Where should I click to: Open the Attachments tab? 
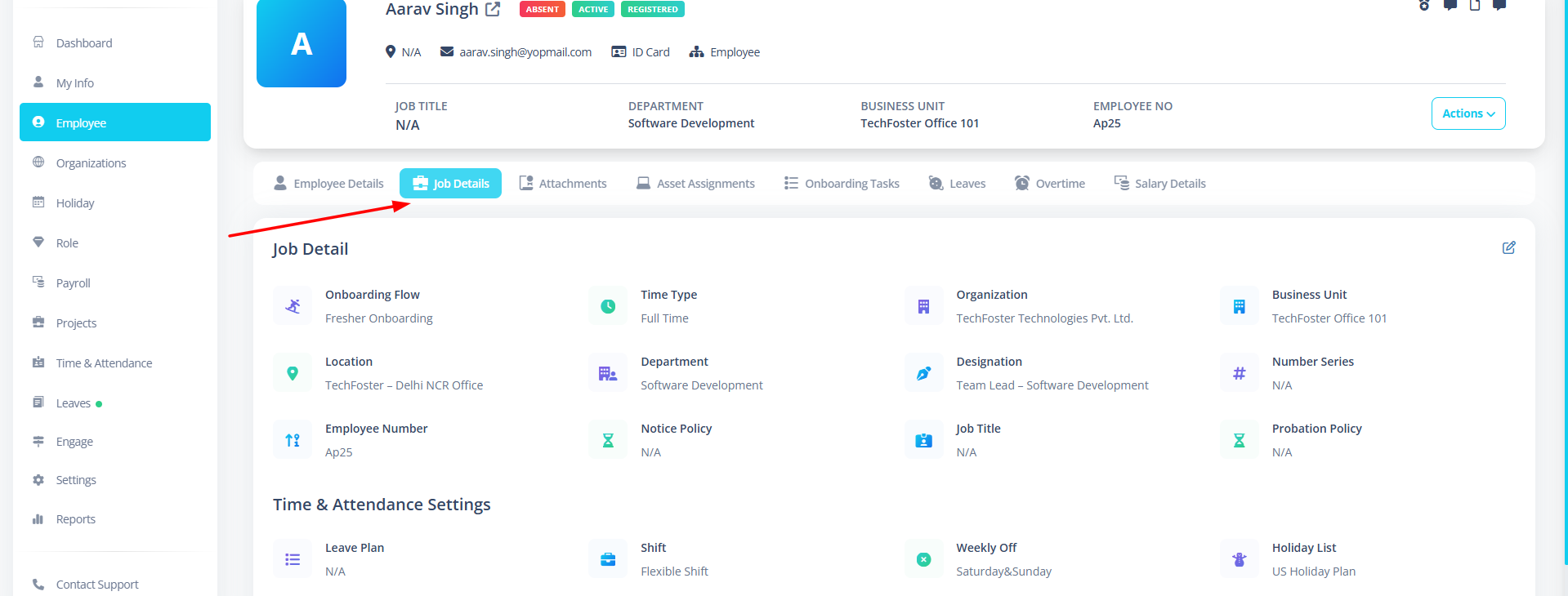coord(563,184)
